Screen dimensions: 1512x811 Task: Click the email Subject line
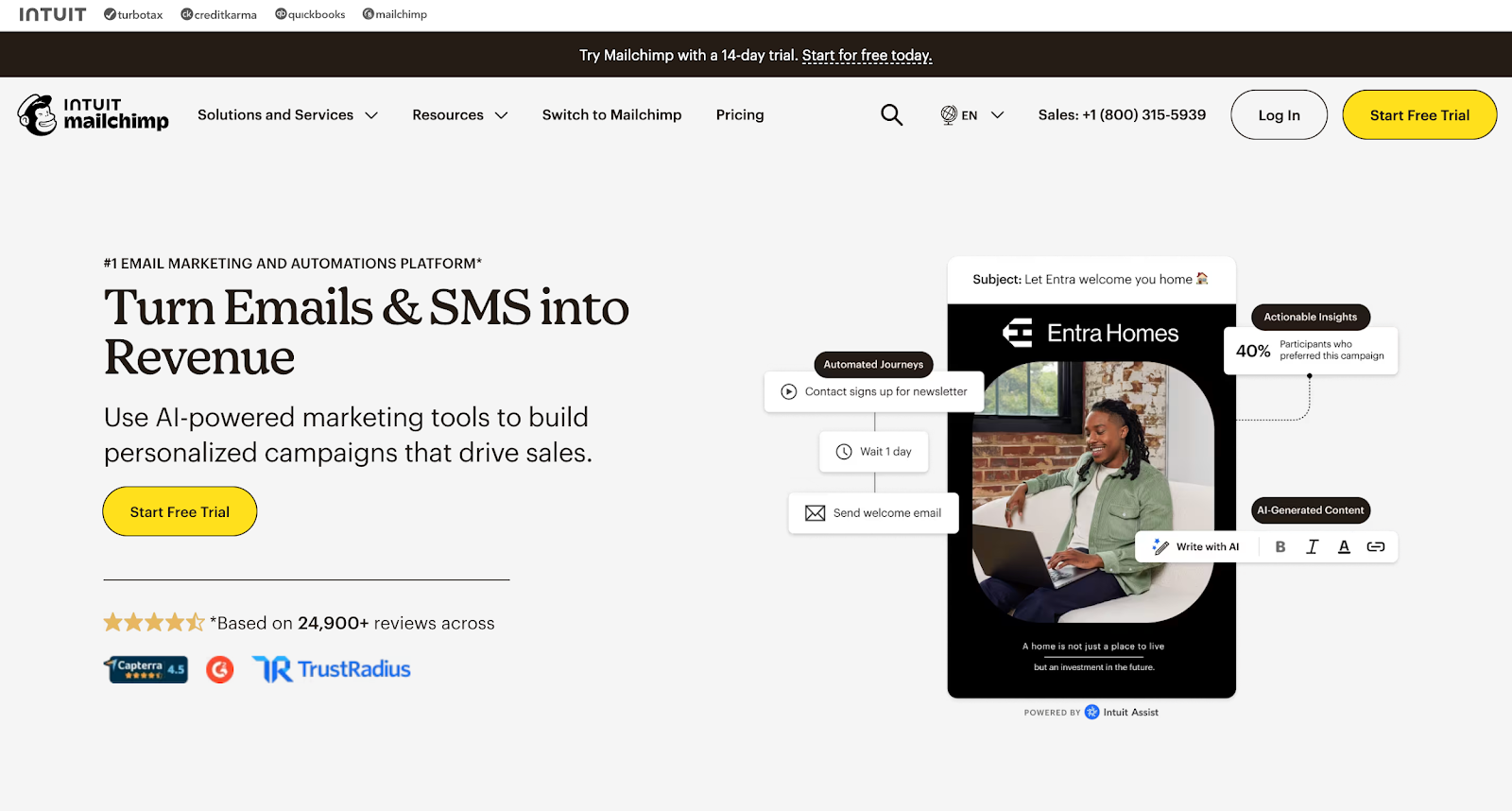click(x=1091, y=280)
